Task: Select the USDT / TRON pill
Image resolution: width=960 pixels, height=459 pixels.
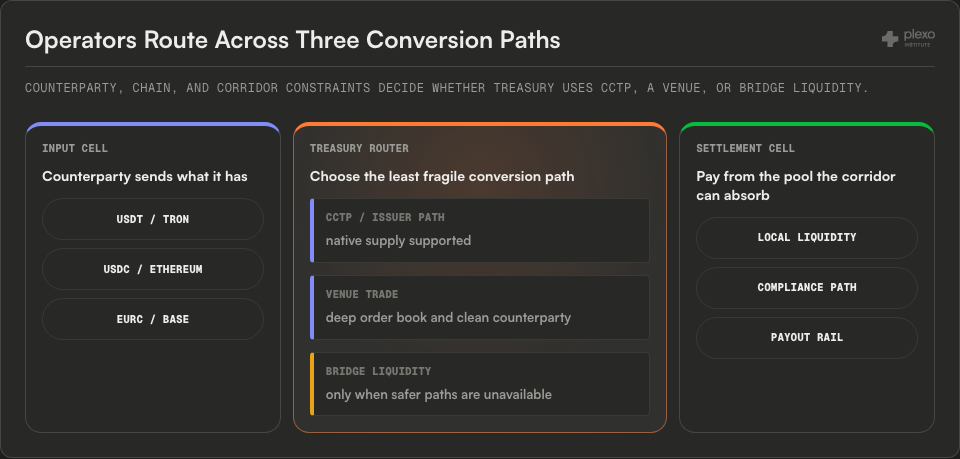Action: click(x=153, y=219)
